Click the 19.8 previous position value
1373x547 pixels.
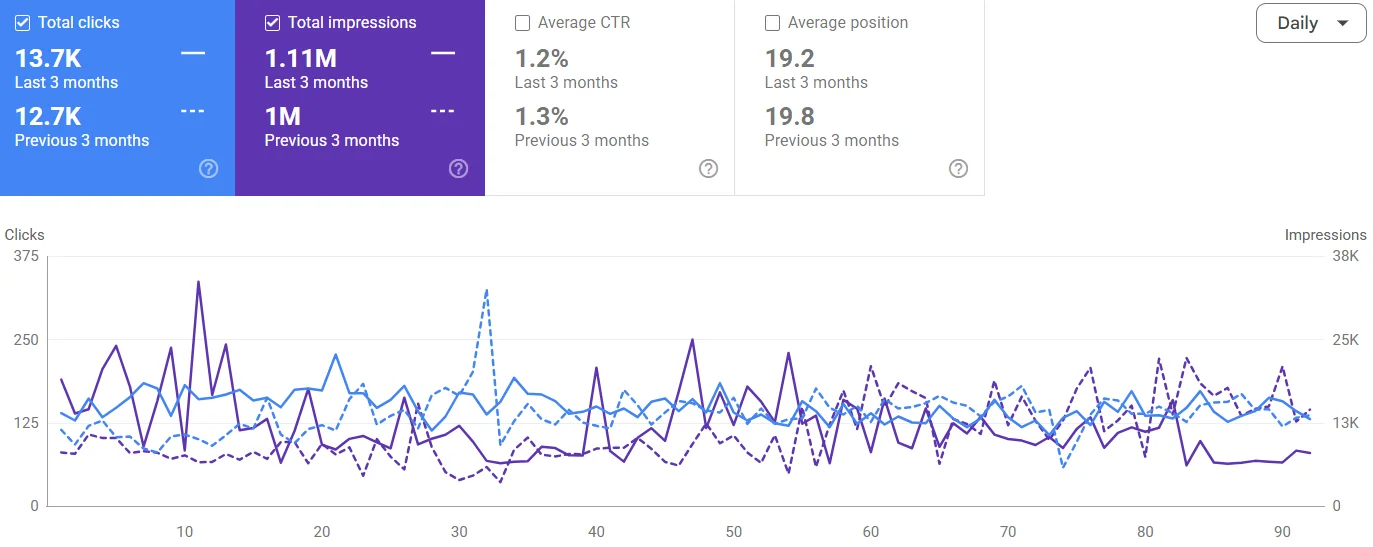coord(790,116)
